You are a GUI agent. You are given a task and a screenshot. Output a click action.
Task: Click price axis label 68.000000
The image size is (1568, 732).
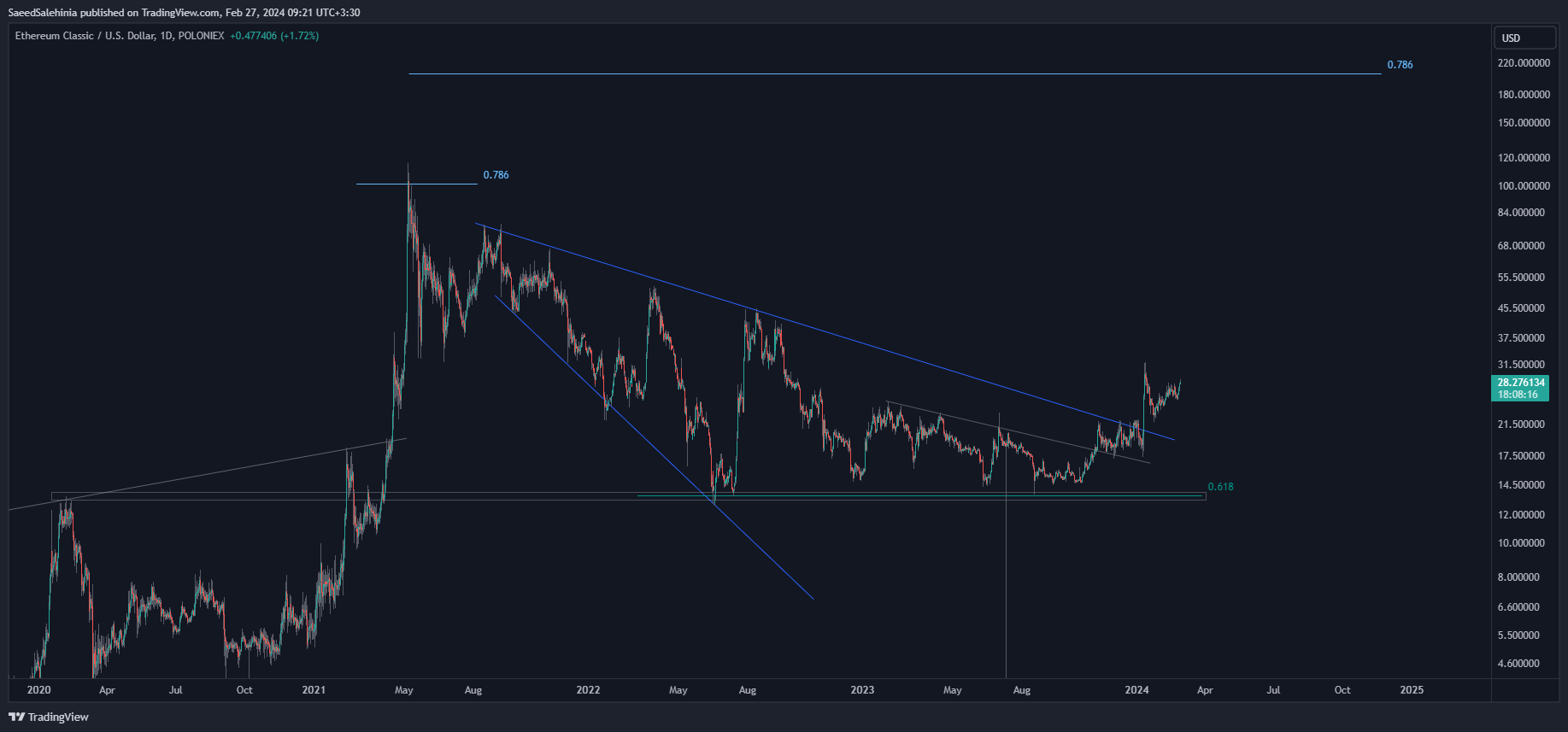[1521, 246]
